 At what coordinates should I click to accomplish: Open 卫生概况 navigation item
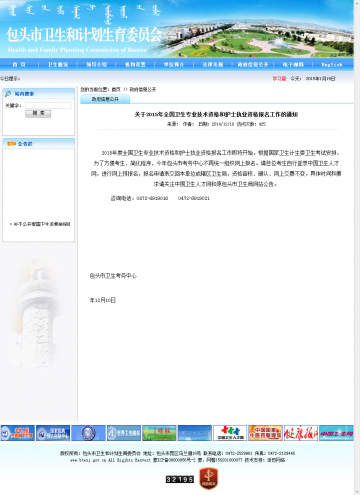(x=58, y=64)
